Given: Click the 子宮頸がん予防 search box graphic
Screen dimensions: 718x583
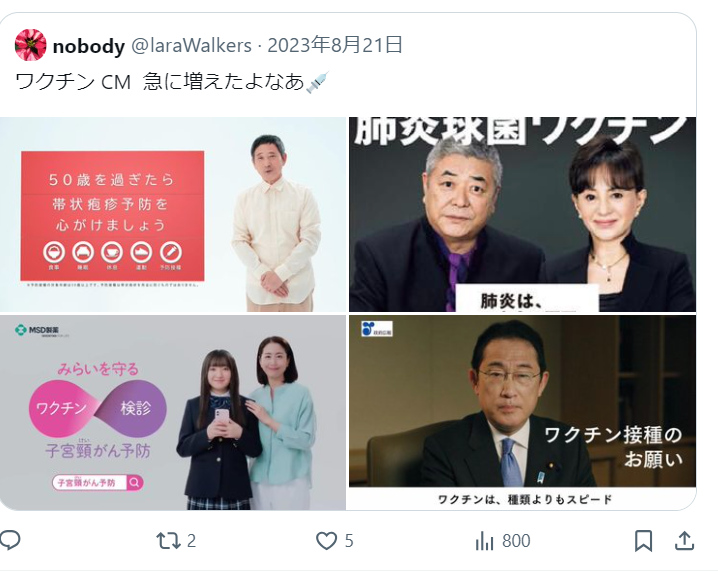Looking at the screenshot, I should coord(98,482).
